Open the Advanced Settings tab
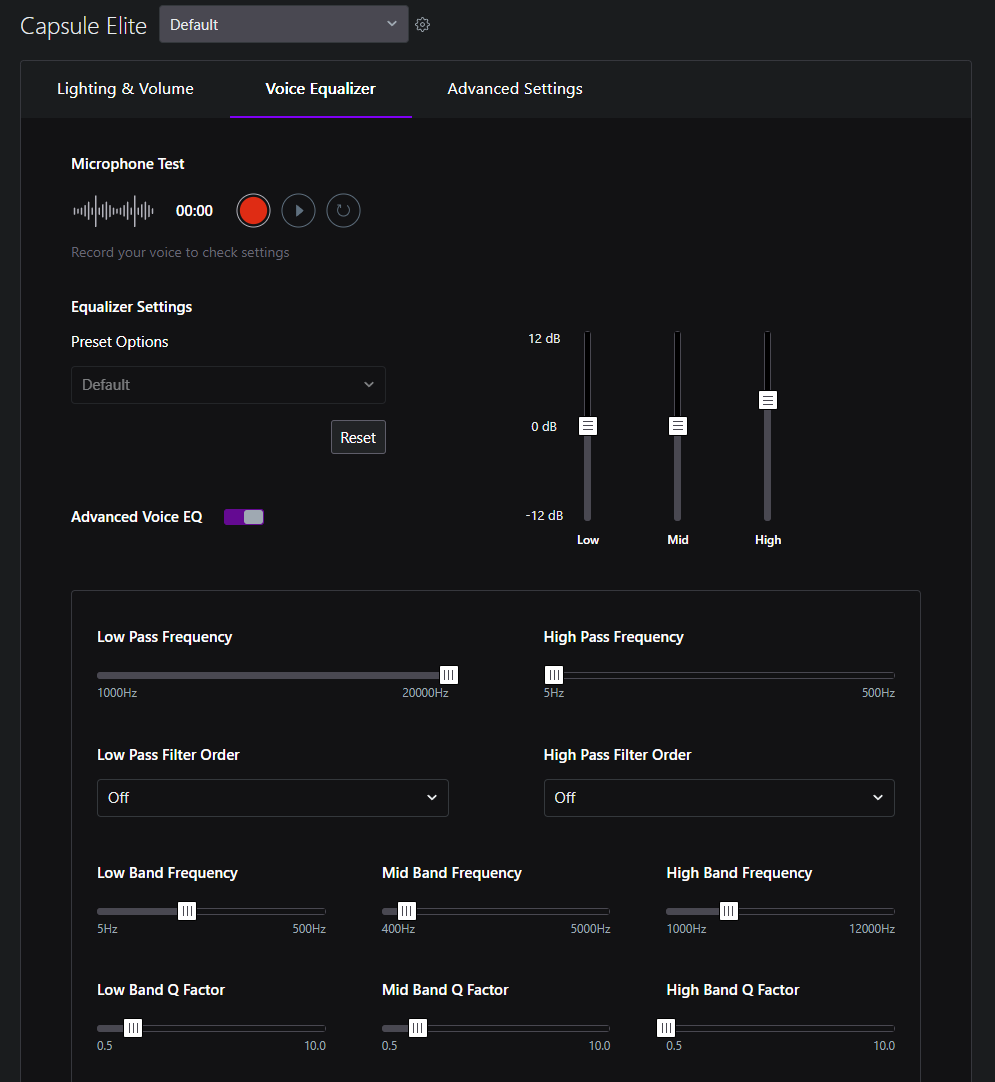Screen dimensions: 995x1082 point(515,89)
